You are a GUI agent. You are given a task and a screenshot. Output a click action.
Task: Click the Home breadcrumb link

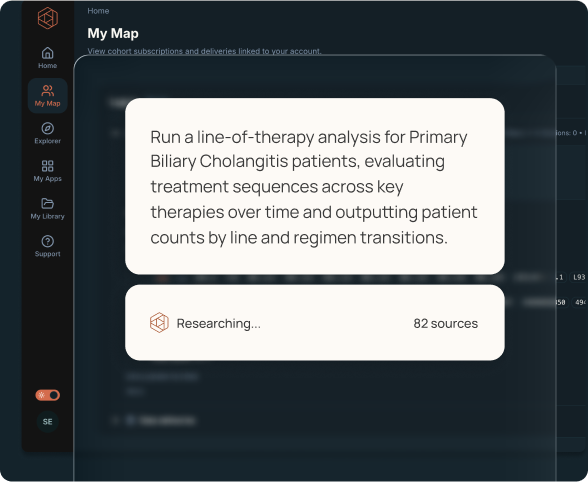98,11
